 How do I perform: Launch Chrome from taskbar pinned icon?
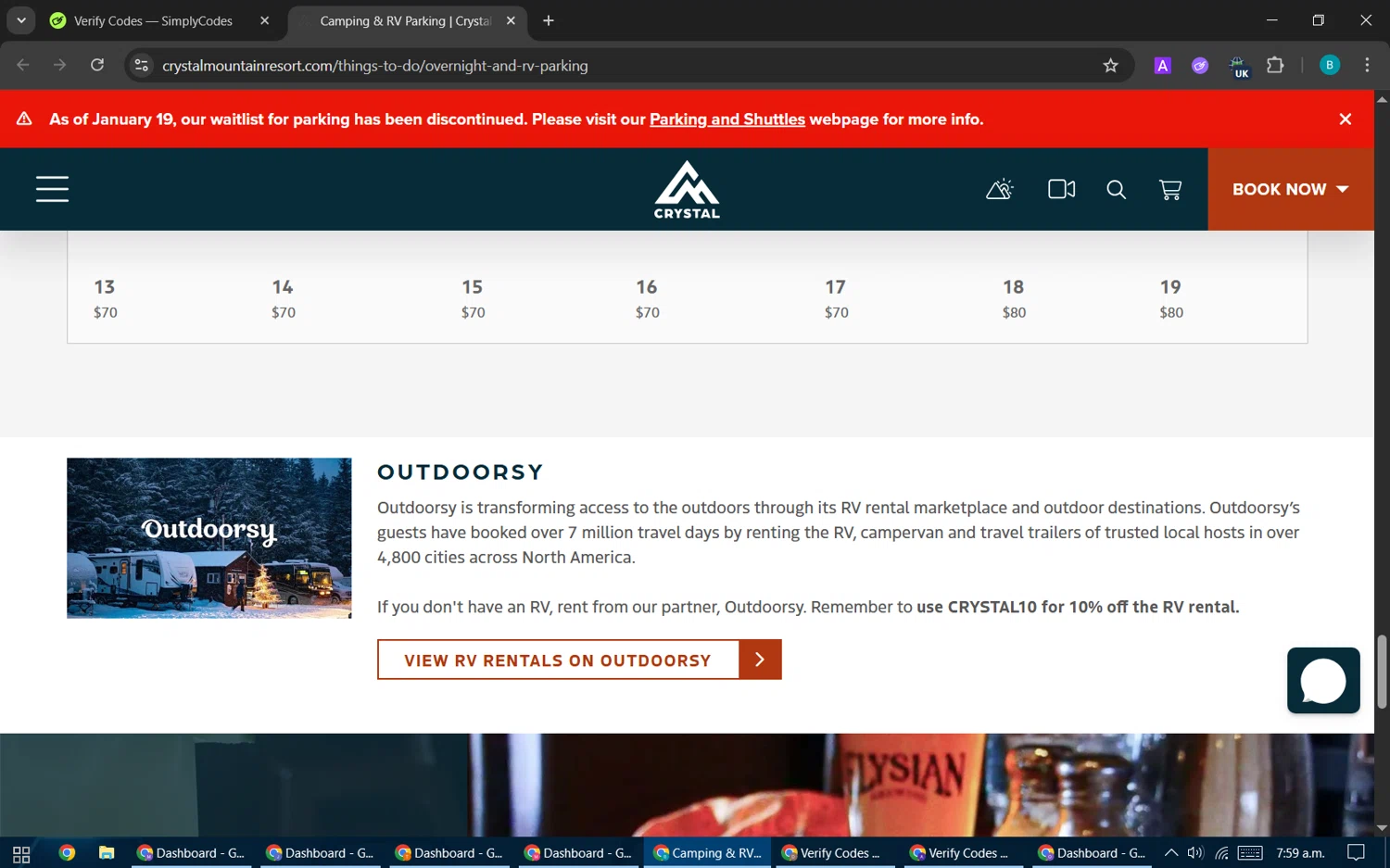tap(67, 853)
